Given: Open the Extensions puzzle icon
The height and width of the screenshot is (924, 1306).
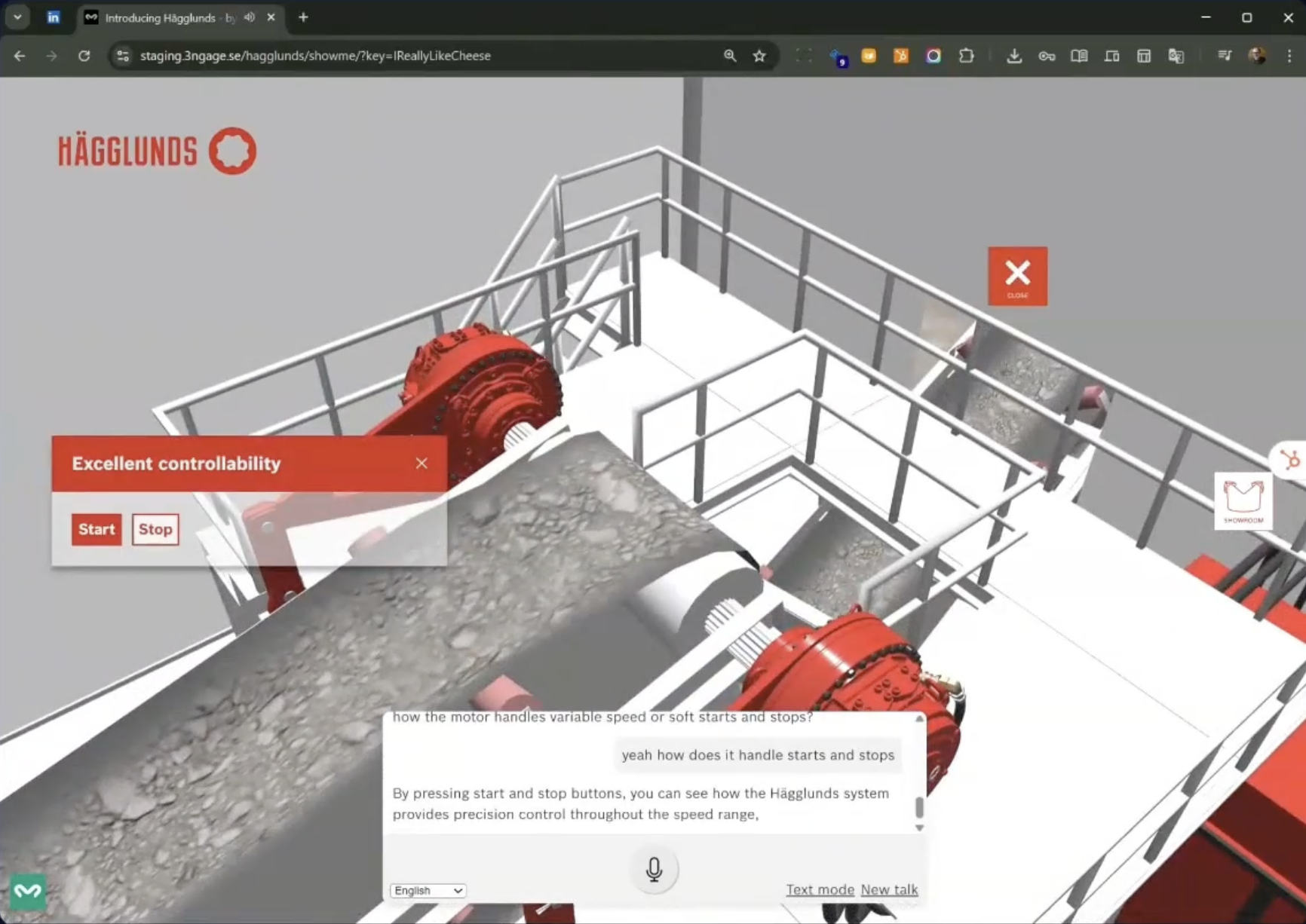Looking at the screenshot, I should click(x=966, y=56).
